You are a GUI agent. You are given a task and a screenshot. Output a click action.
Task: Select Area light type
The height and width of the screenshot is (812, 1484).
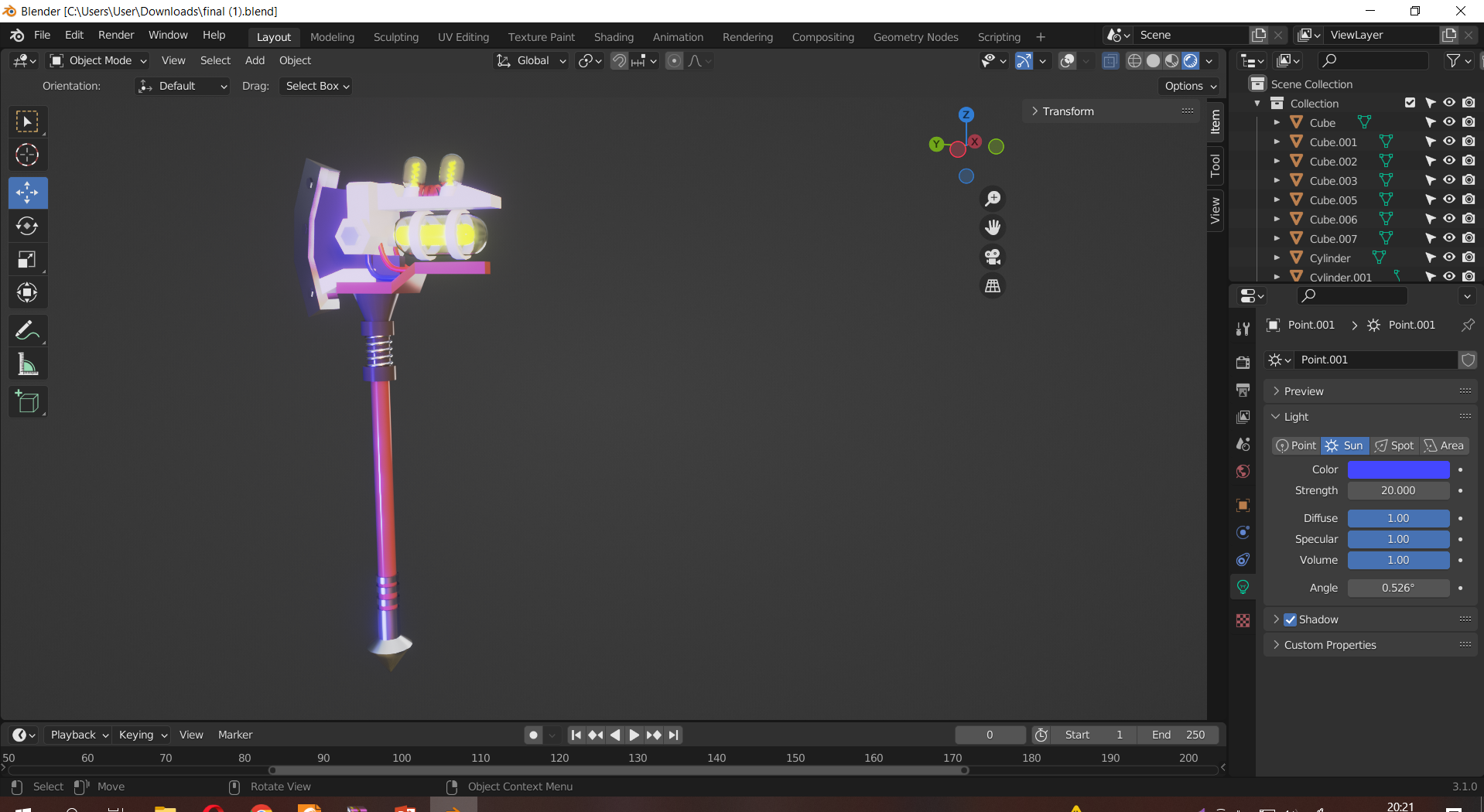[x=1444, y=445]
